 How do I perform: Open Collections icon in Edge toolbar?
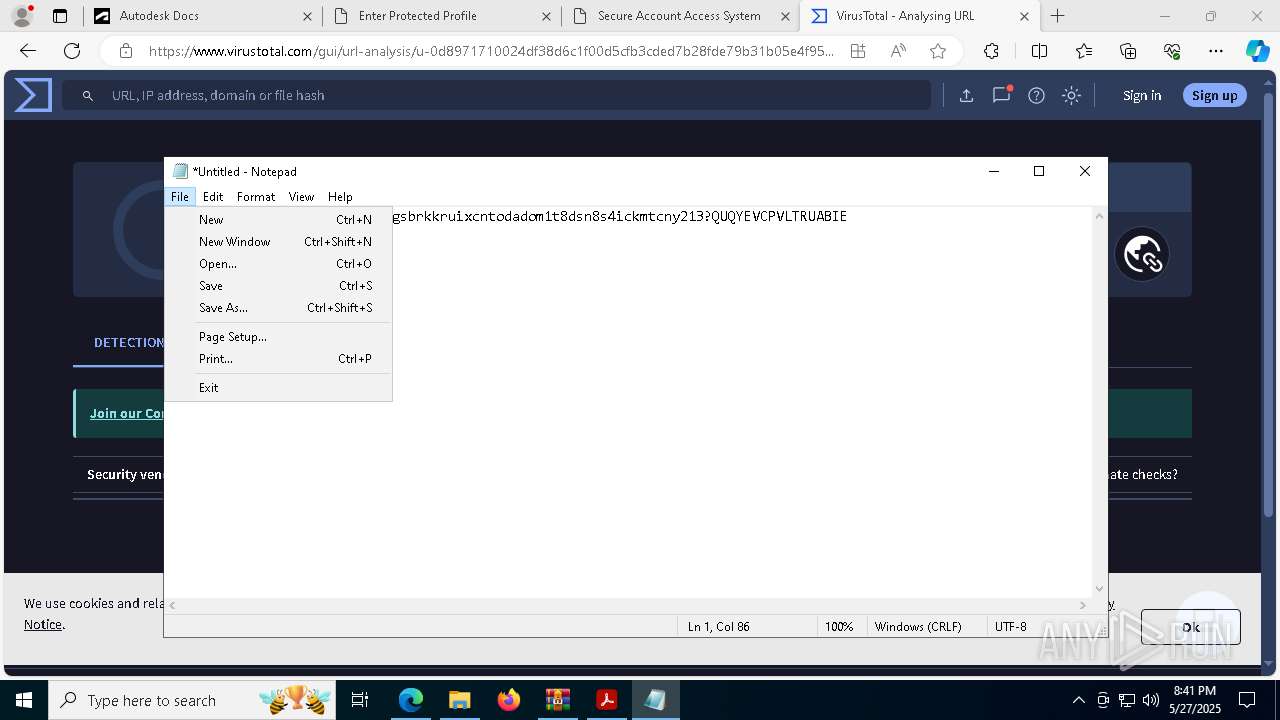tap(1128, 51)
